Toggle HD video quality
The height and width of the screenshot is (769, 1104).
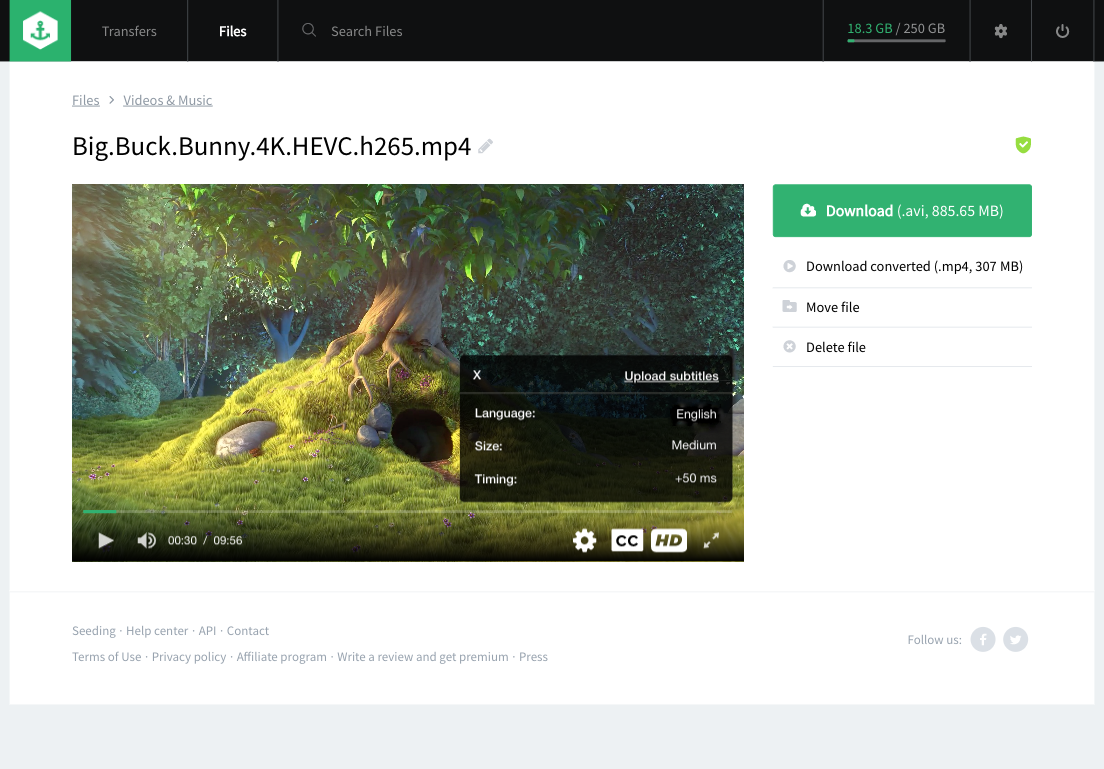click(x=668, y=541)
